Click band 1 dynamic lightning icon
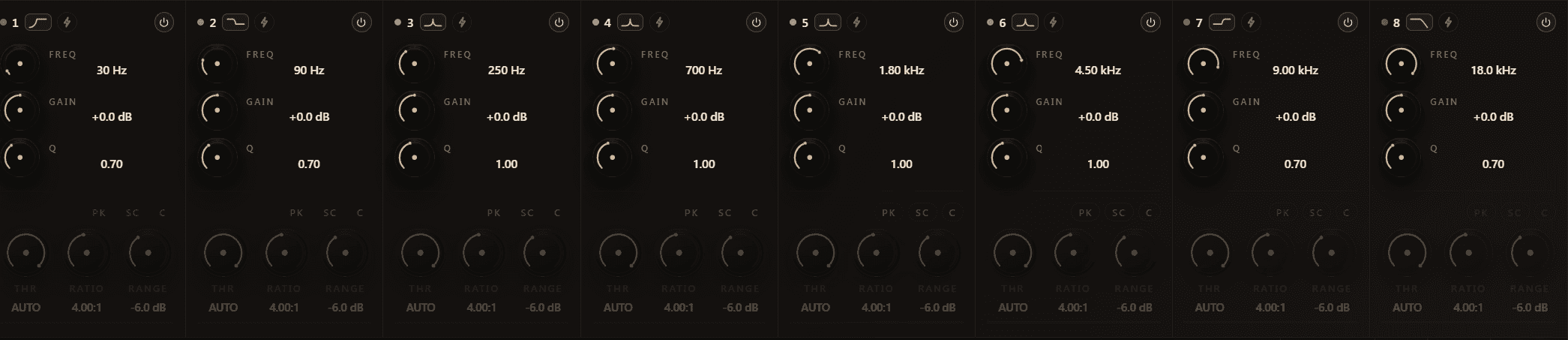This screenshot has height=340, width=1568. [67, 23]
